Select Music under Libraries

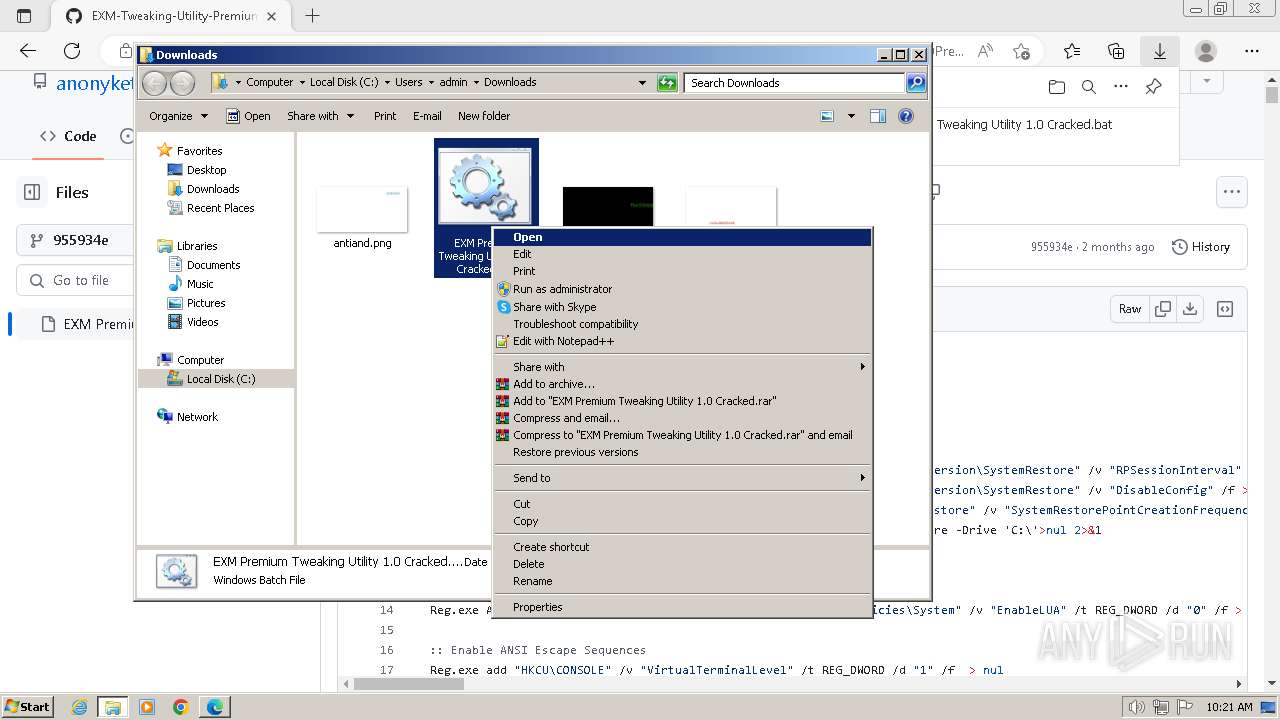click(x=200, y=284)
